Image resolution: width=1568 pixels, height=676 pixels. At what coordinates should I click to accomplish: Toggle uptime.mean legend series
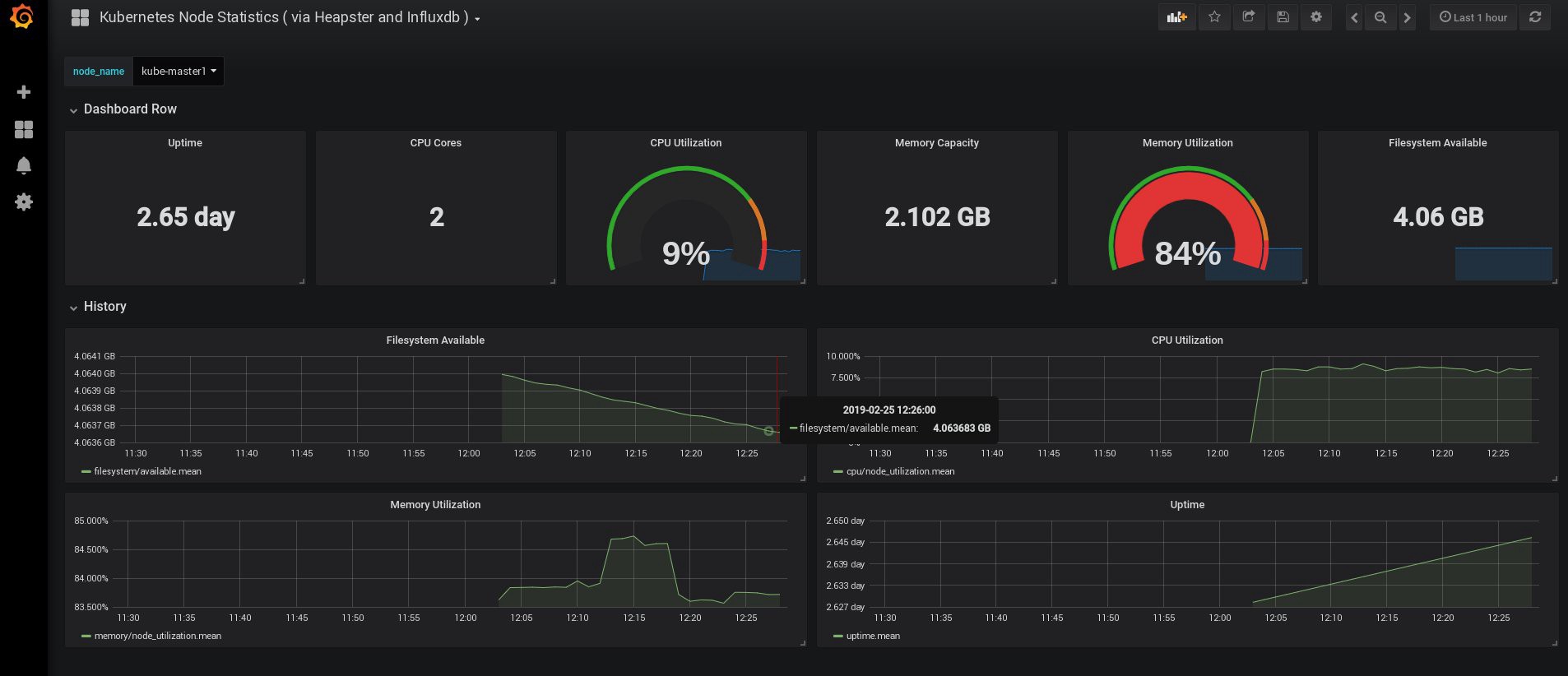point(873,636)
